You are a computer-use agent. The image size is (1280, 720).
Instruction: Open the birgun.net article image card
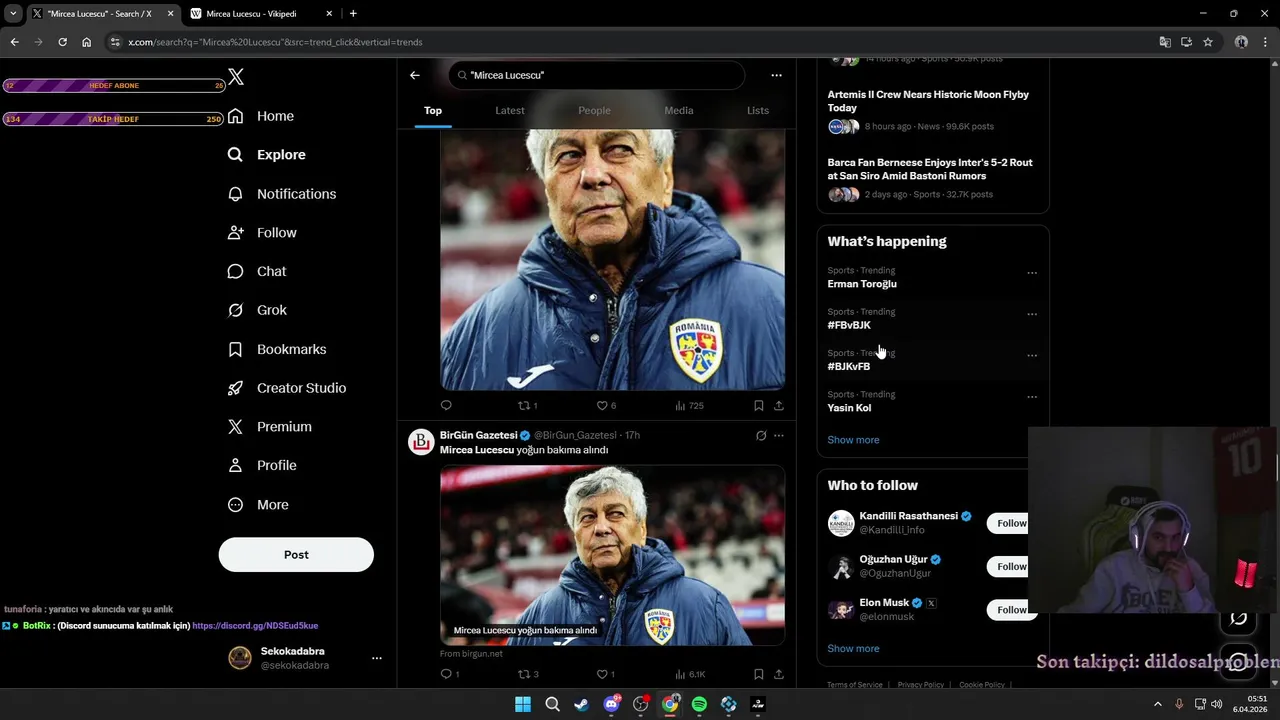pos(613,555)
